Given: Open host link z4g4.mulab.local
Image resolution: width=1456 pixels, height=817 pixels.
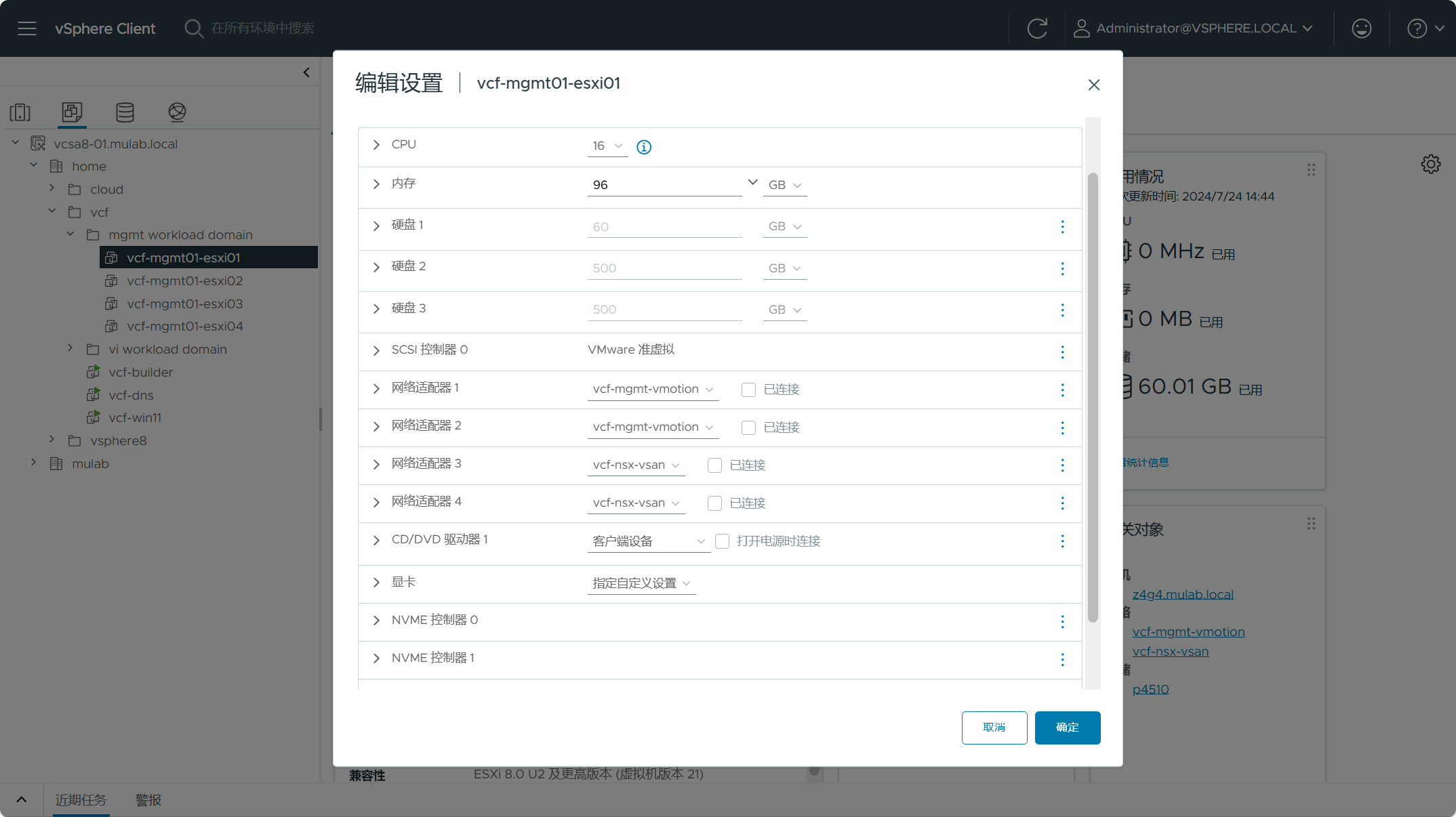Looking at the screenshot, I should (x=1183, y=595).
